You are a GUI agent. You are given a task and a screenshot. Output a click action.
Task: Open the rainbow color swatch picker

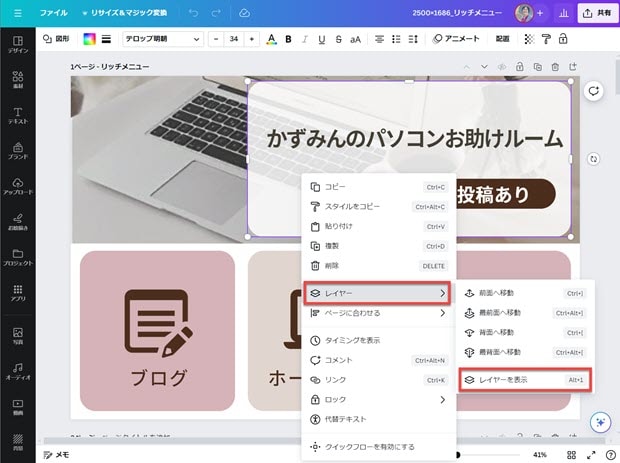pos(88,39)
